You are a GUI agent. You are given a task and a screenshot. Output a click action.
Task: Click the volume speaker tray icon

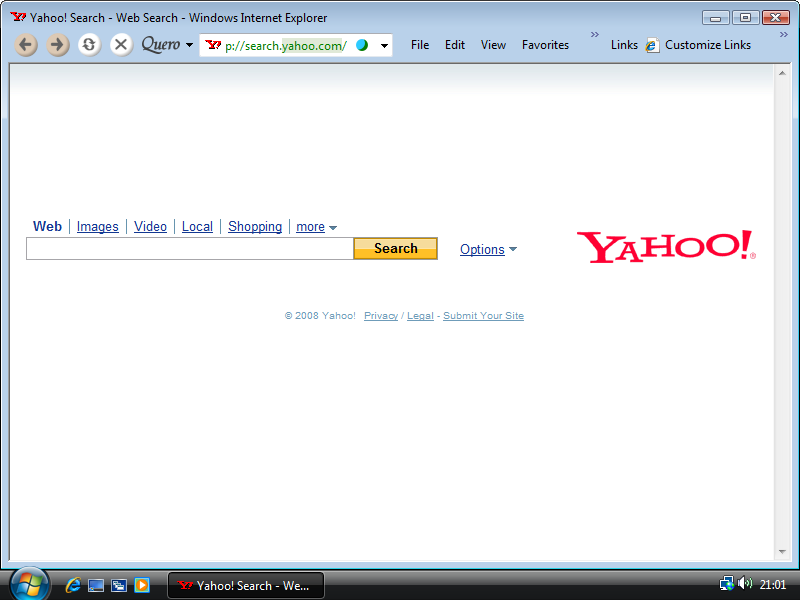click(x=745, y=583)
